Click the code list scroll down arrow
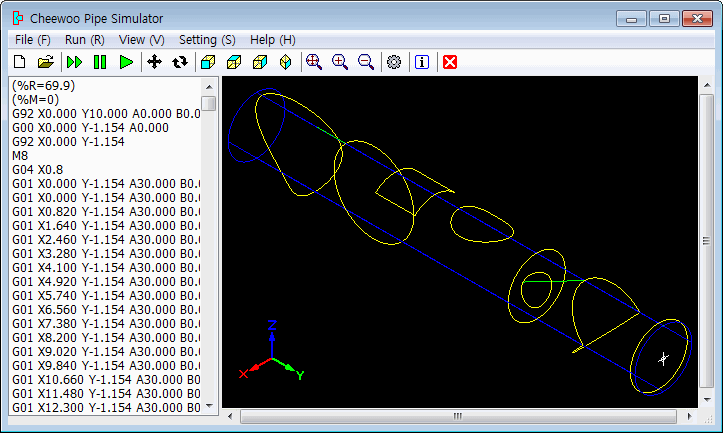 coord(209,406)
